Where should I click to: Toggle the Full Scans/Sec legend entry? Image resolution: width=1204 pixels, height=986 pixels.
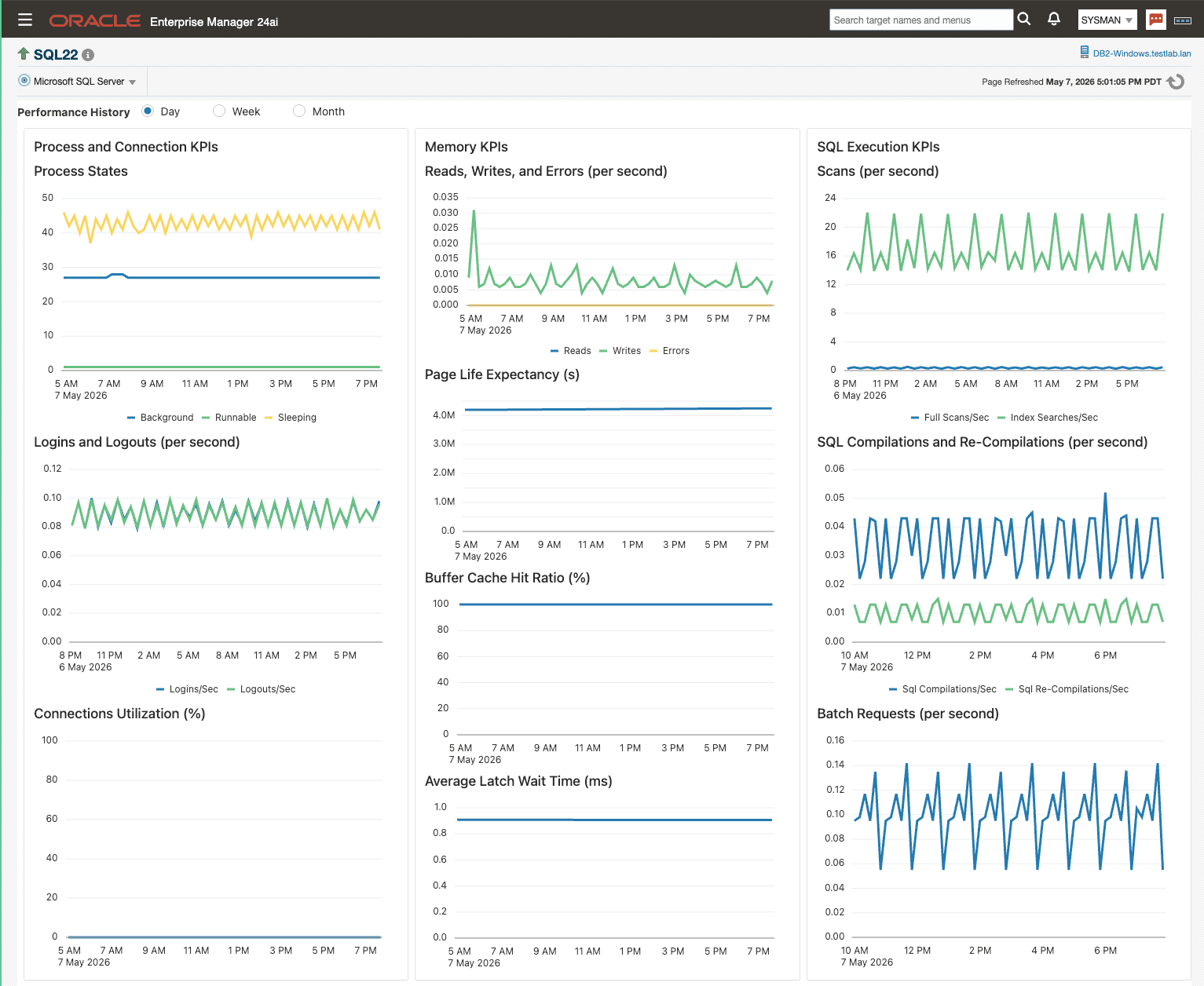950,418
